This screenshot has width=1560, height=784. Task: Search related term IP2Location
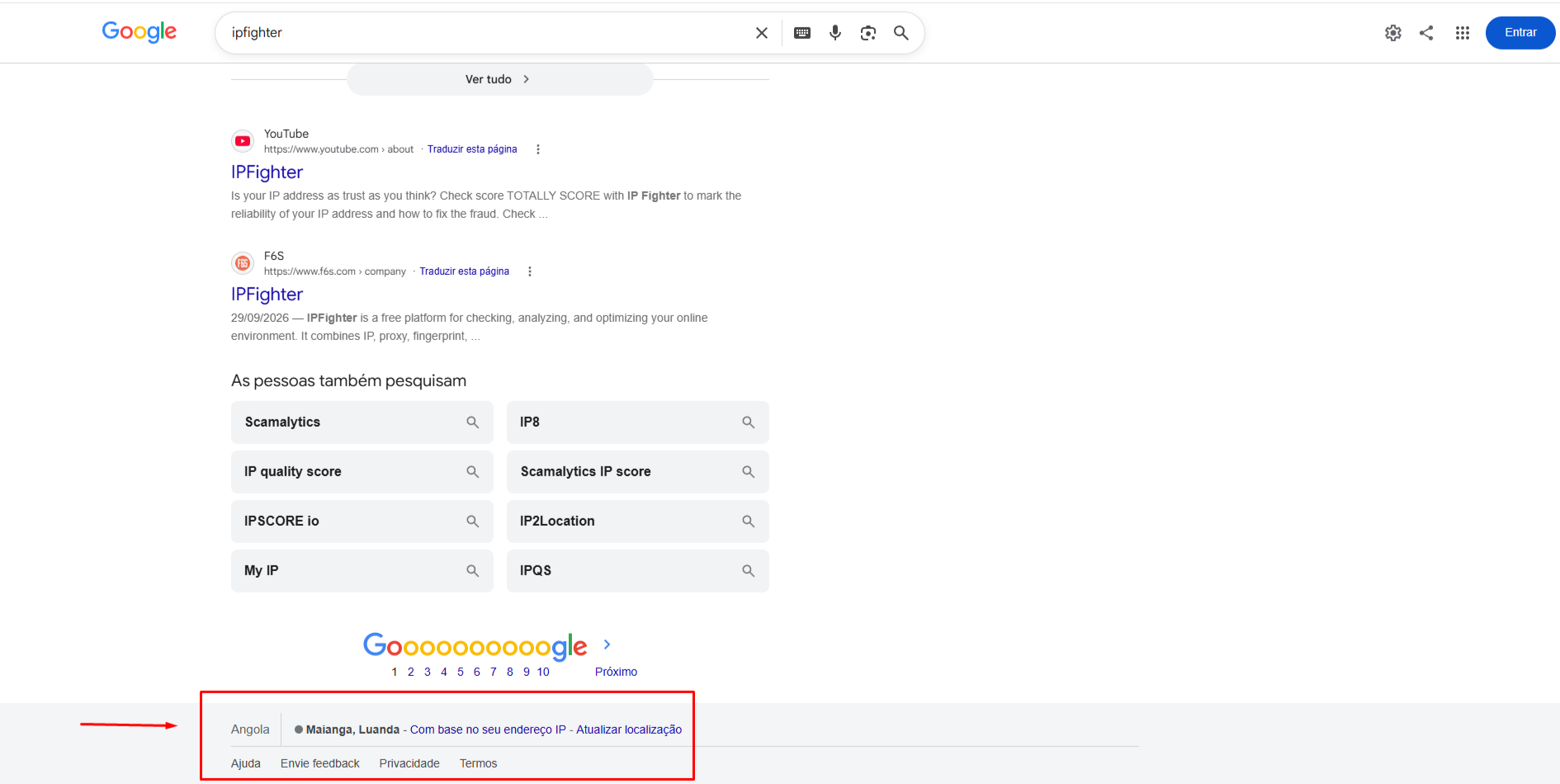[x=638, y=522]
